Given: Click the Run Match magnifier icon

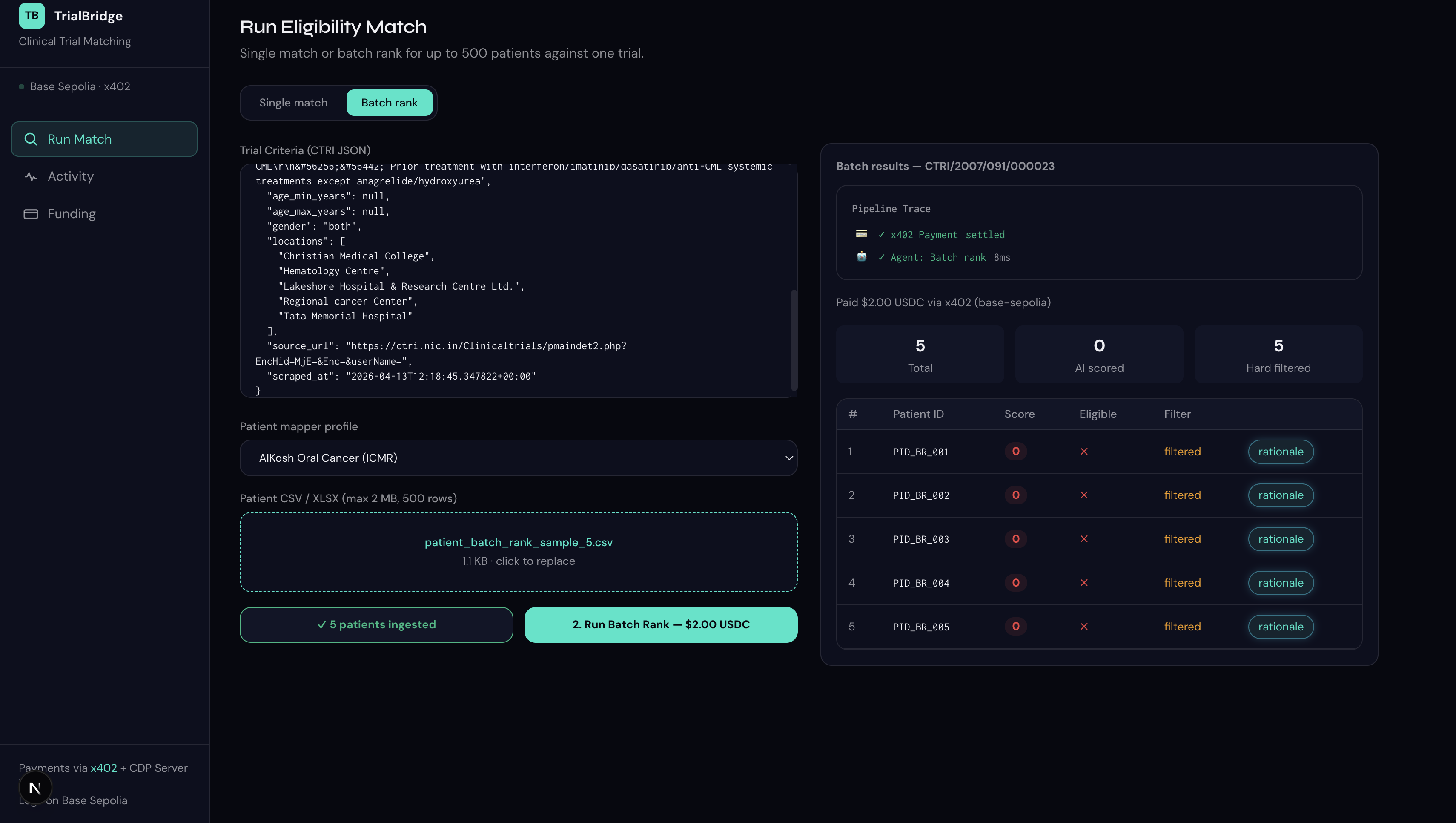Looking at the screenshot, I should pyautogui.click(x=31, y=139).
